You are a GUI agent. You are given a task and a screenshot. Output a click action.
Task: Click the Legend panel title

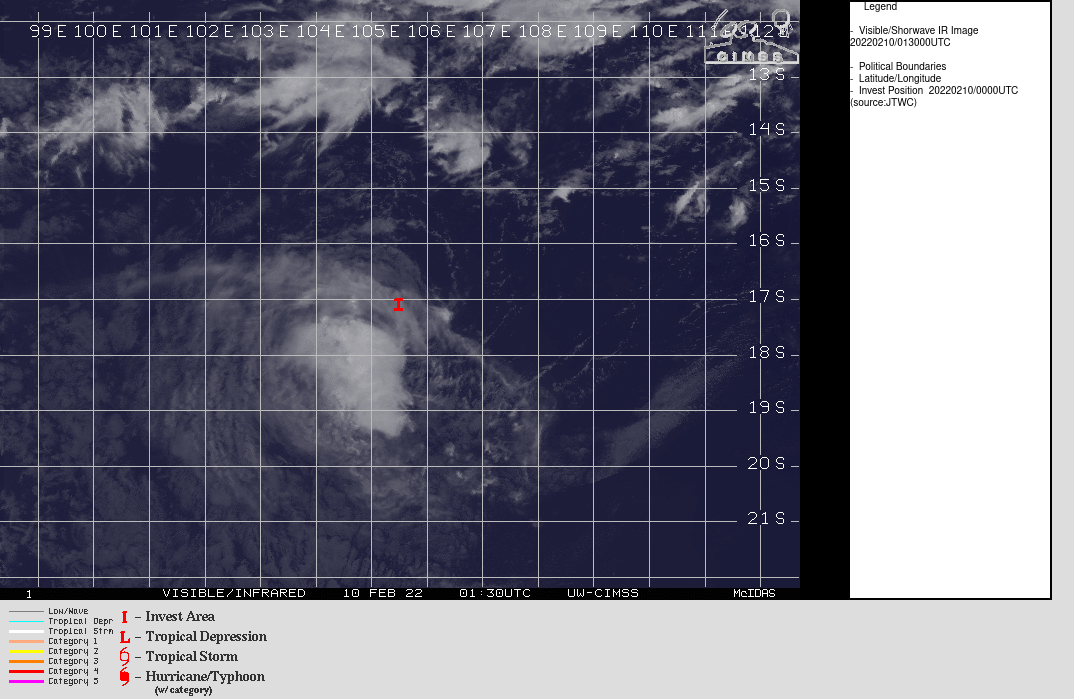[880, 7]
